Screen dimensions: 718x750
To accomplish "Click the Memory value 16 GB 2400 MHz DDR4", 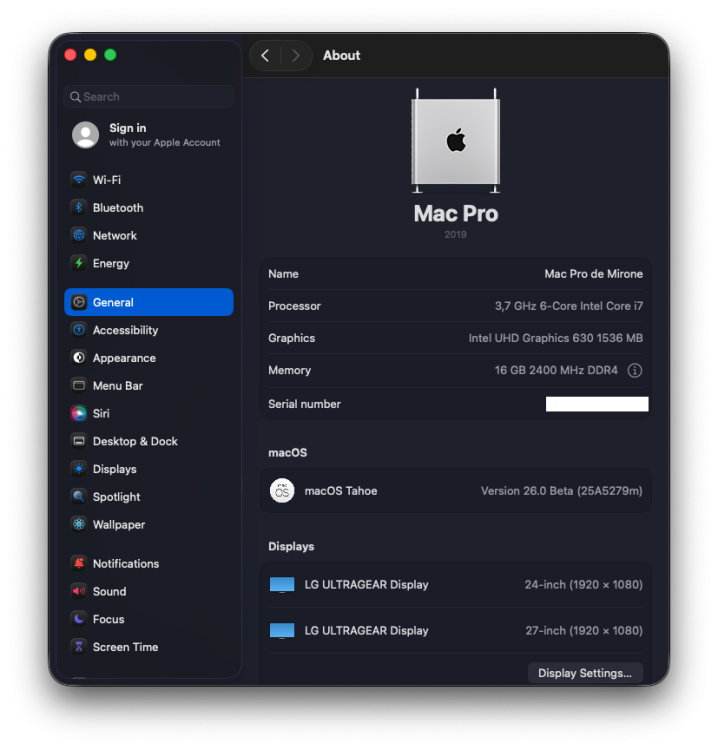I will tap(556, 370).
